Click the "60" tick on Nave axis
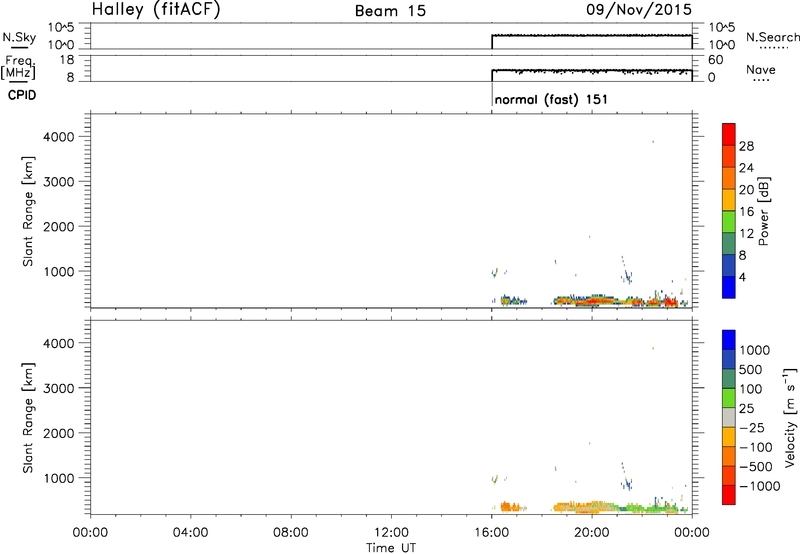Screen dimensions: 800x554 (715, 60)
